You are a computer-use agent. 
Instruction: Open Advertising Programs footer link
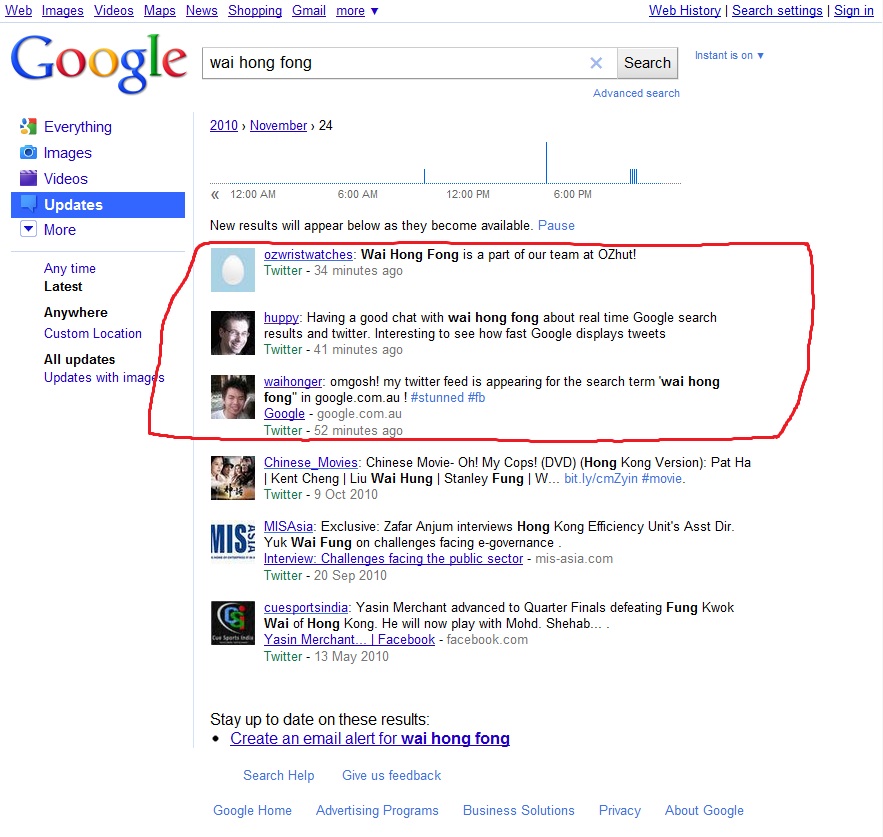377,811
